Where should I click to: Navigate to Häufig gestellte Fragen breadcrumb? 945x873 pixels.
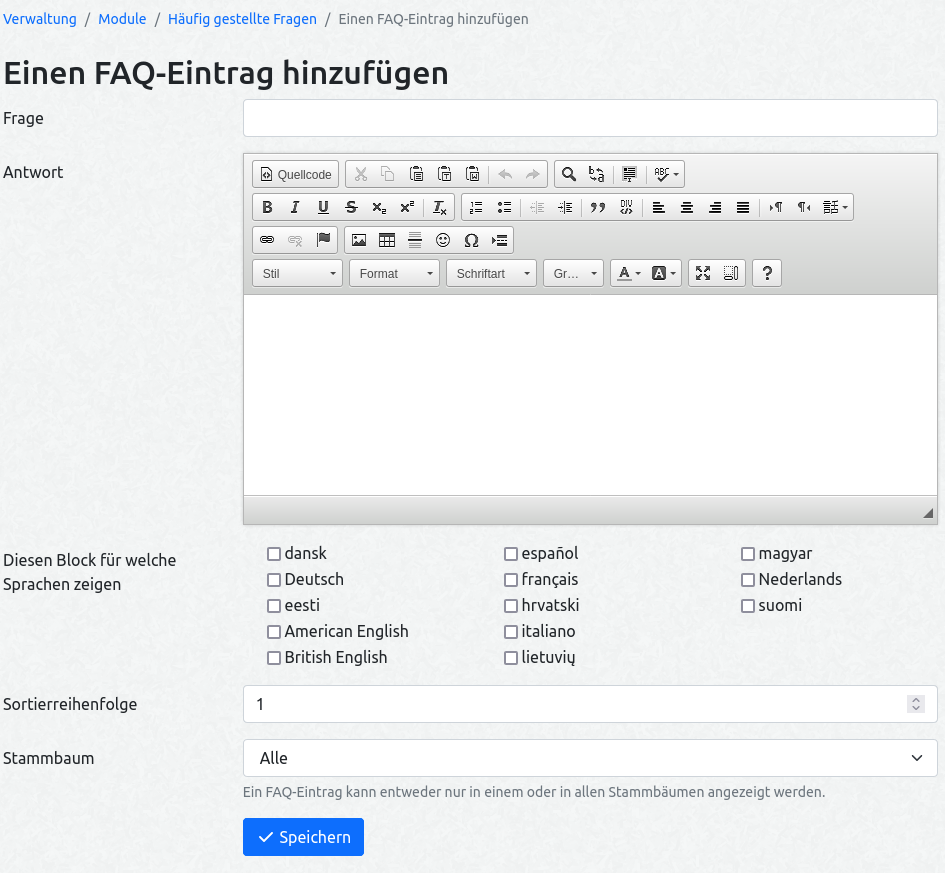click(242, 19)
